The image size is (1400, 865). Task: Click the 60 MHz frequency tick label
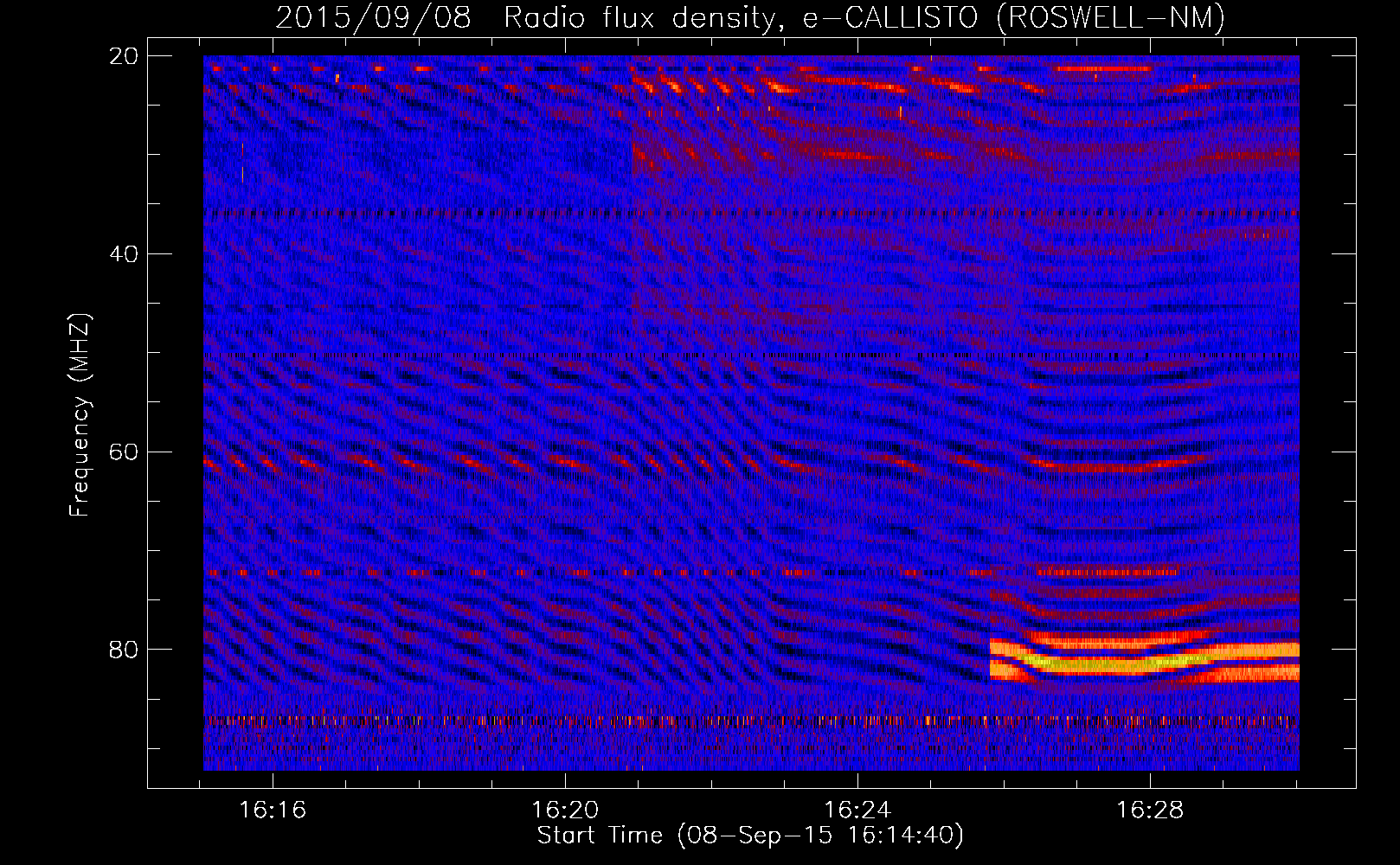124,452
